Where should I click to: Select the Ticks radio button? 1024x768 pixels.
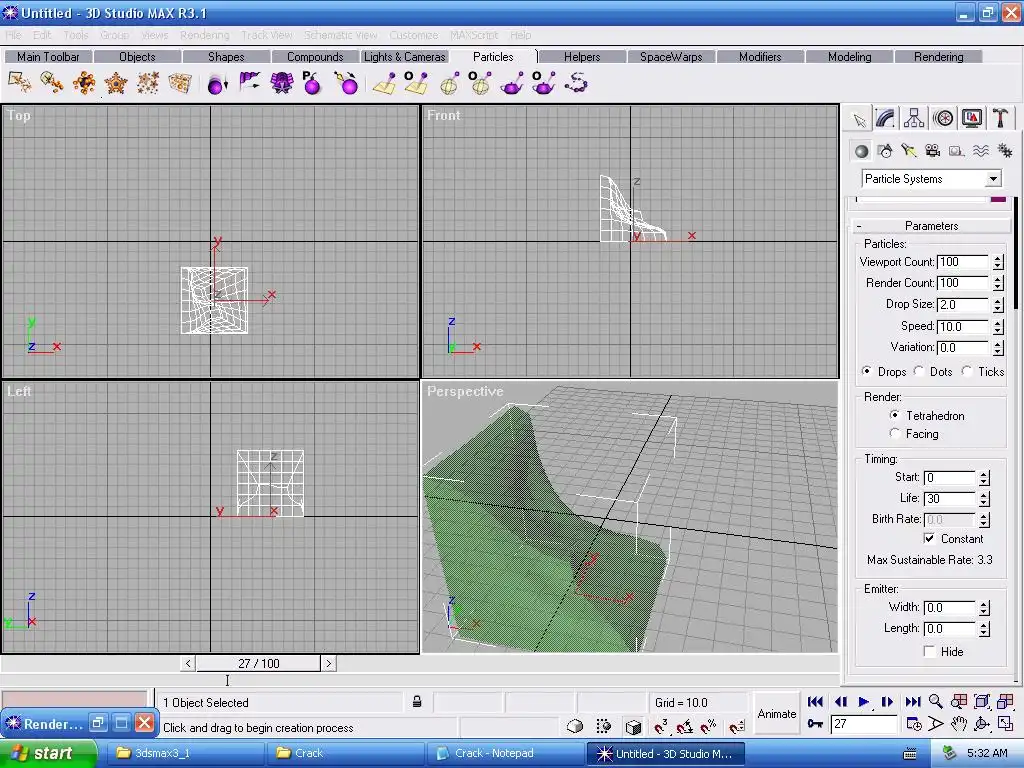click(967, 371)
